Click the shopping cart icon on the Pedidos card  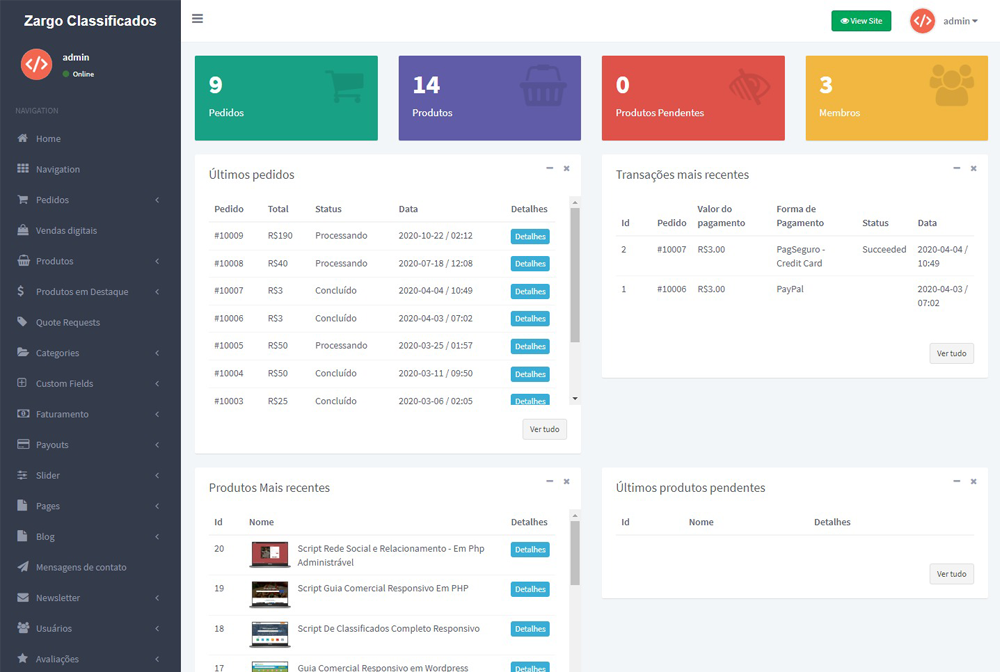pyautogui.click(x=343, y=87)
